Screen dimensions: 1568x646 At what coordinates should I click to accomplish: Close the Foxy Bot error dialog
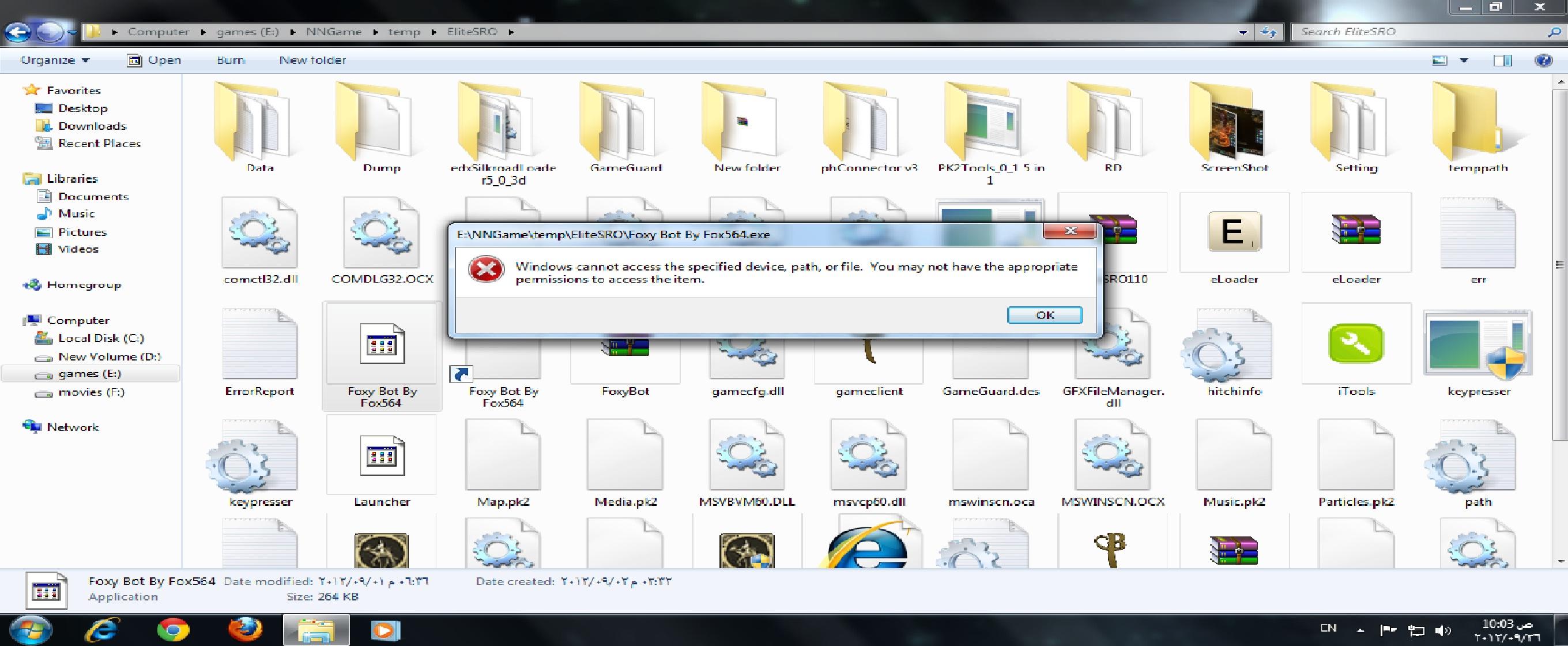click(x=1070, y=231)
